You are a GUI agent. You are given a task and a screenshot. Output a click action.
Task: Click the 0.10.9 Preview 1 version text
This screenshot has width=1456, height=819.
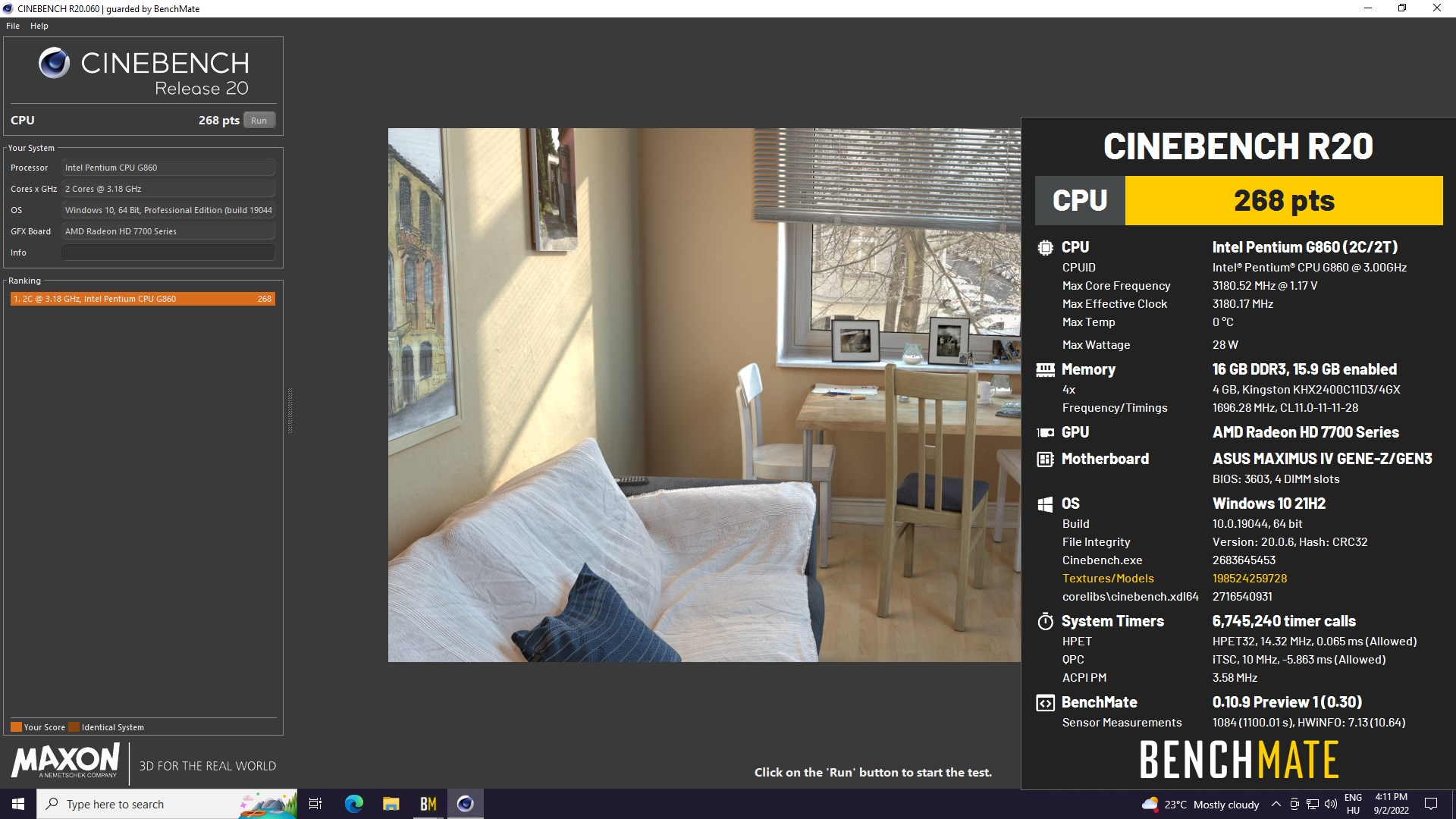[1287, 702]
